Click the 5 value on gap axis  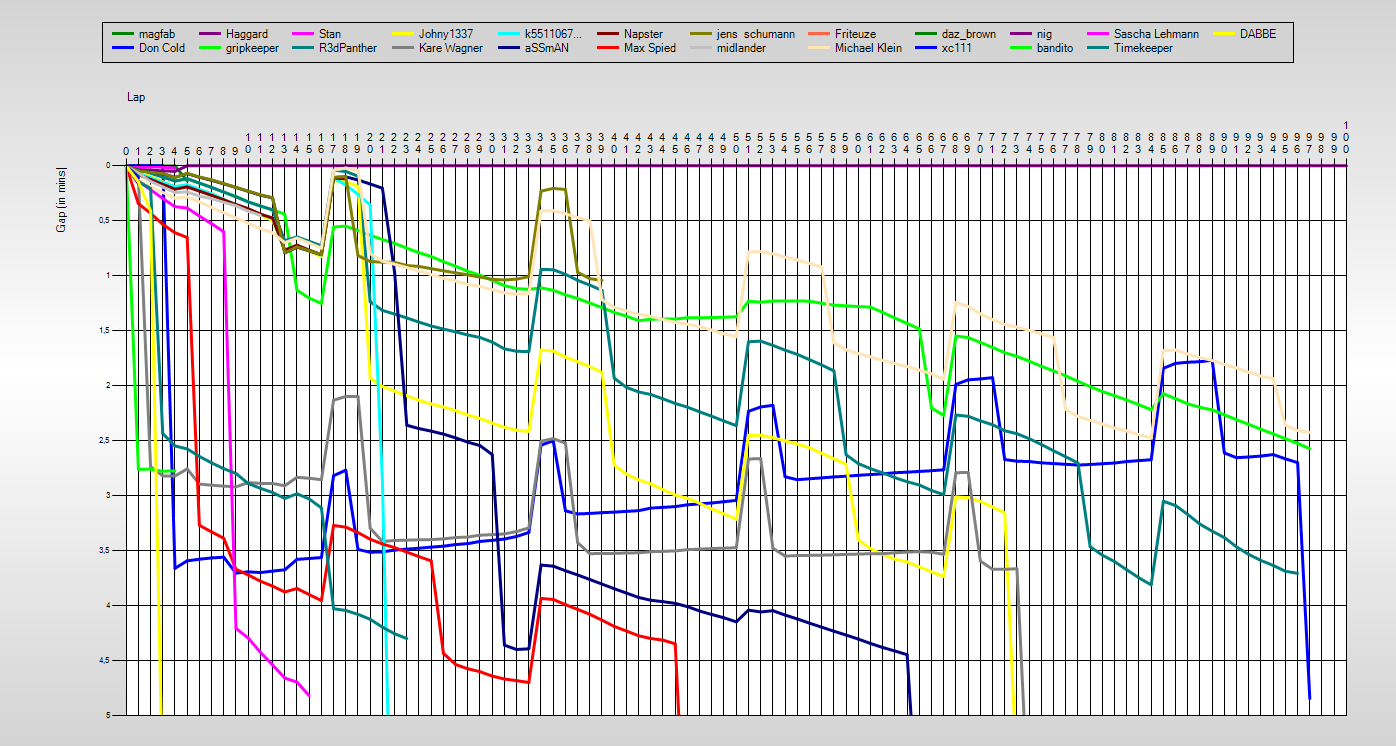pyautogui.click(x=109, y=715)
